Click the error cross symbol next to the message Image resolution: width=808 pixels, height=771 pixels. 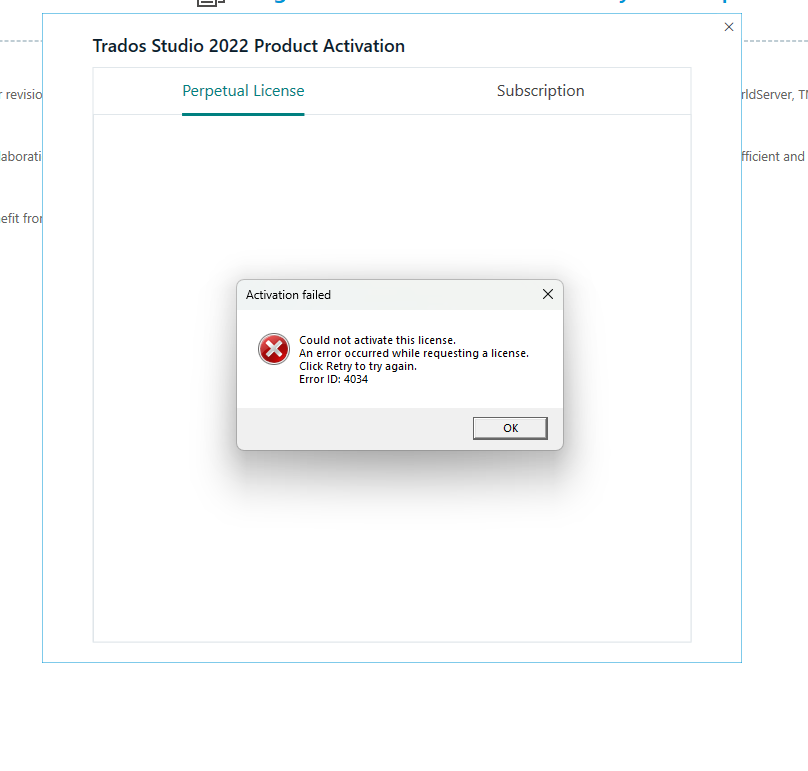273,349
